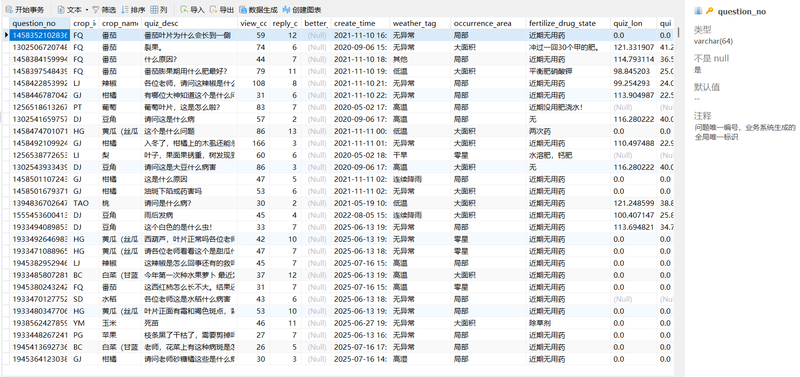
Task: Select the cell '裂果。'
Action: [x=189, y=47]
